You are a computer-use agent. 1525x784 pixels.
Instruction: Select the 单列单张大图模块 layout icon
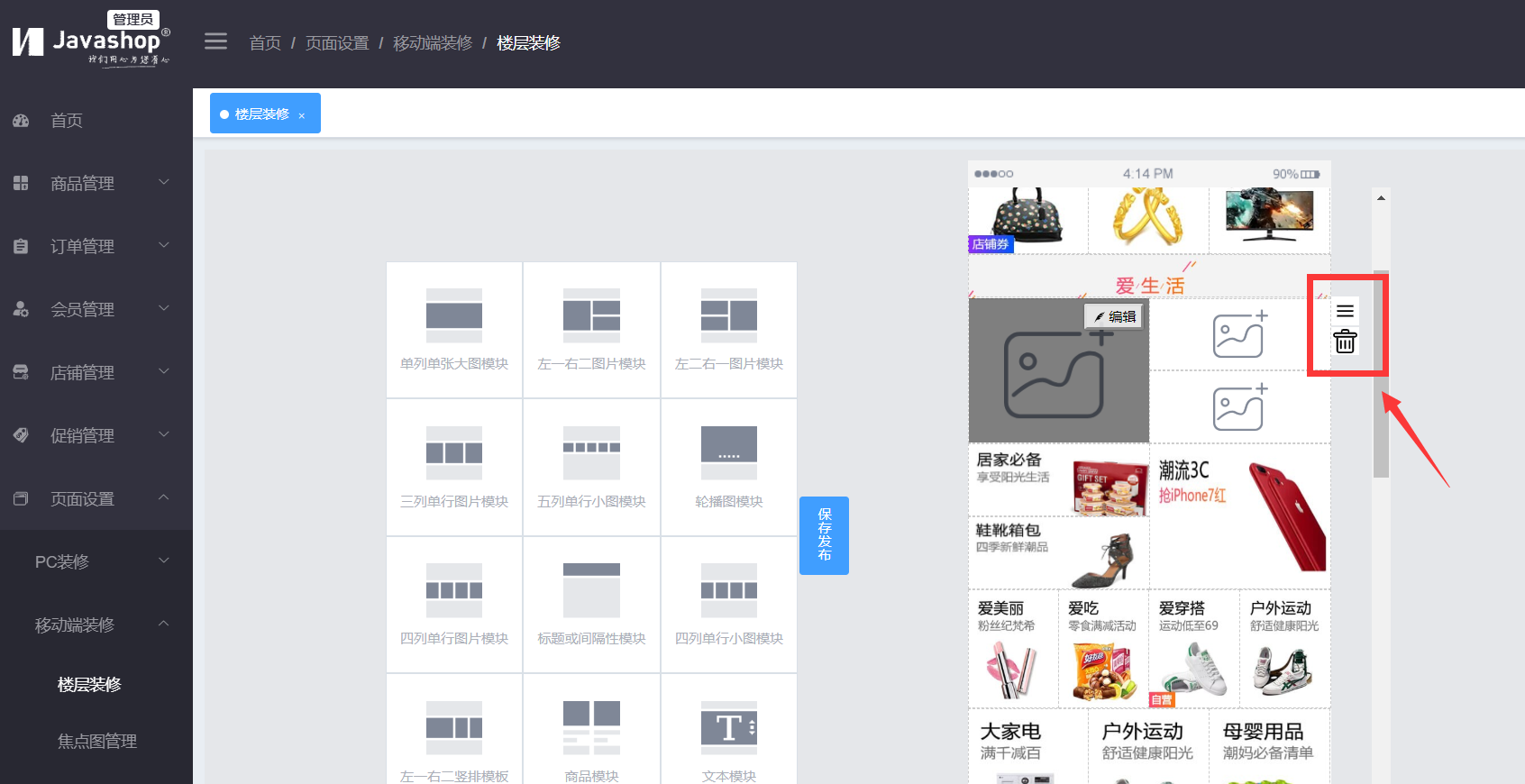454,315
